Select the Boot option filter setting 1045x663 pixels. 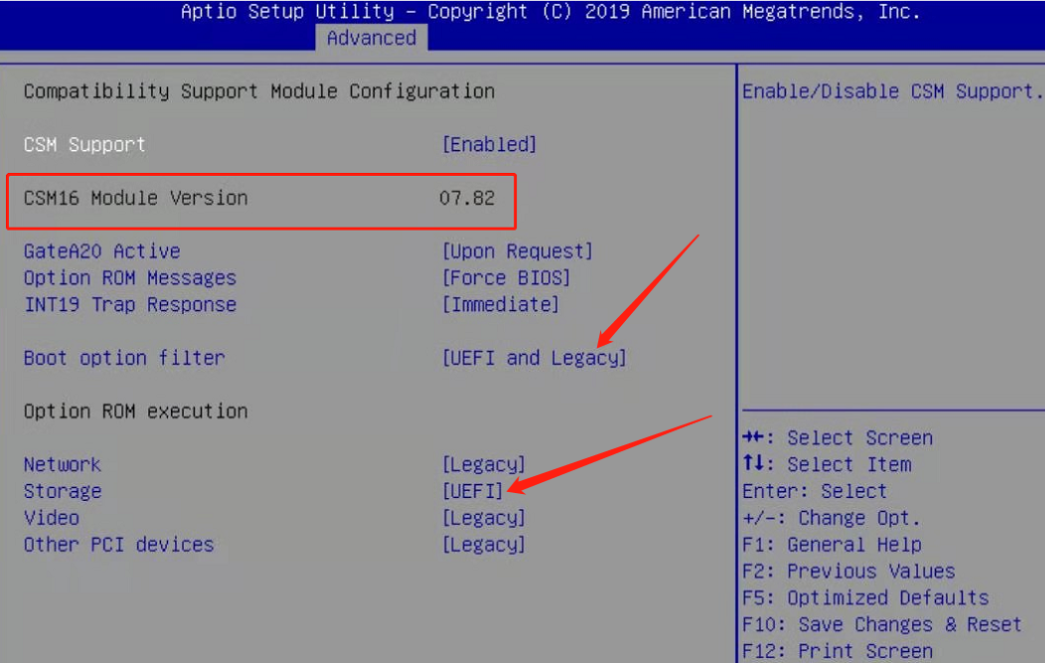[125, 358]
